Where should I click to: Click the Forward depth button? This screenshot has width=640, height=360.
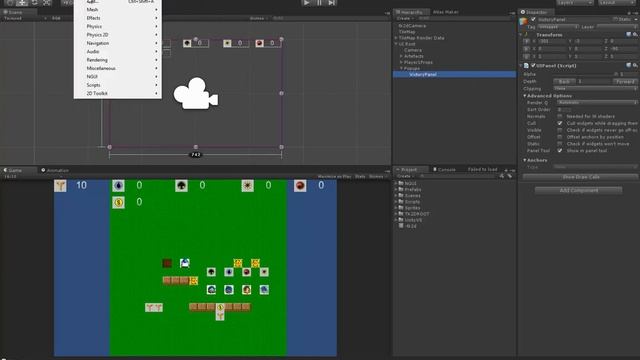[x=625, y=81]
